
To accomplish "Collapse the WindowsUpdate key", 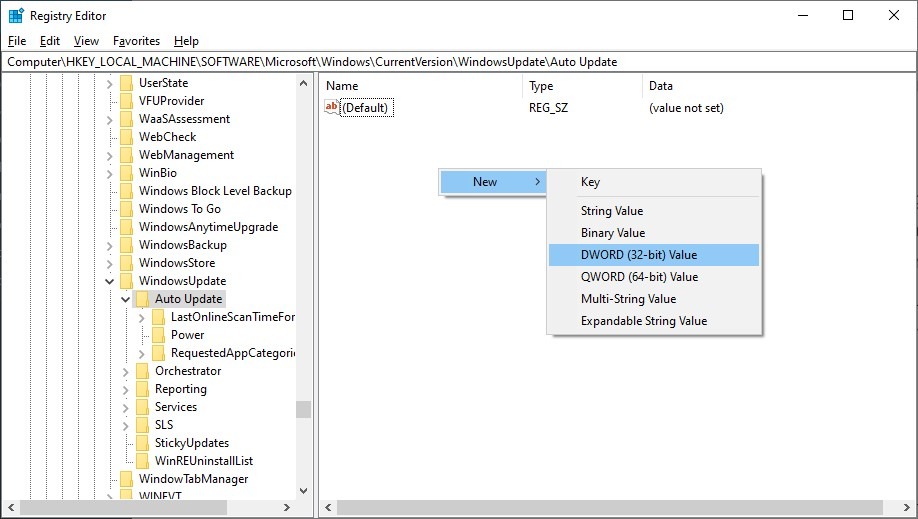I will 109,282.
